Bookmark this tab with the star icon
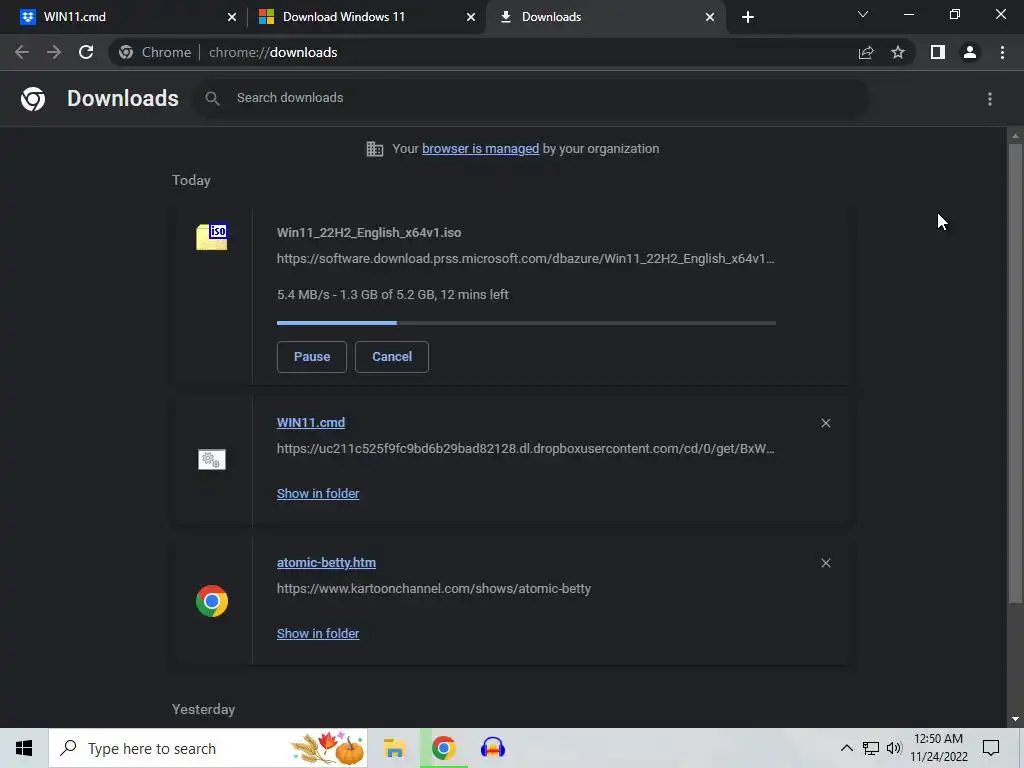This screenshot has width=1024, height=768. pos(898,52)
